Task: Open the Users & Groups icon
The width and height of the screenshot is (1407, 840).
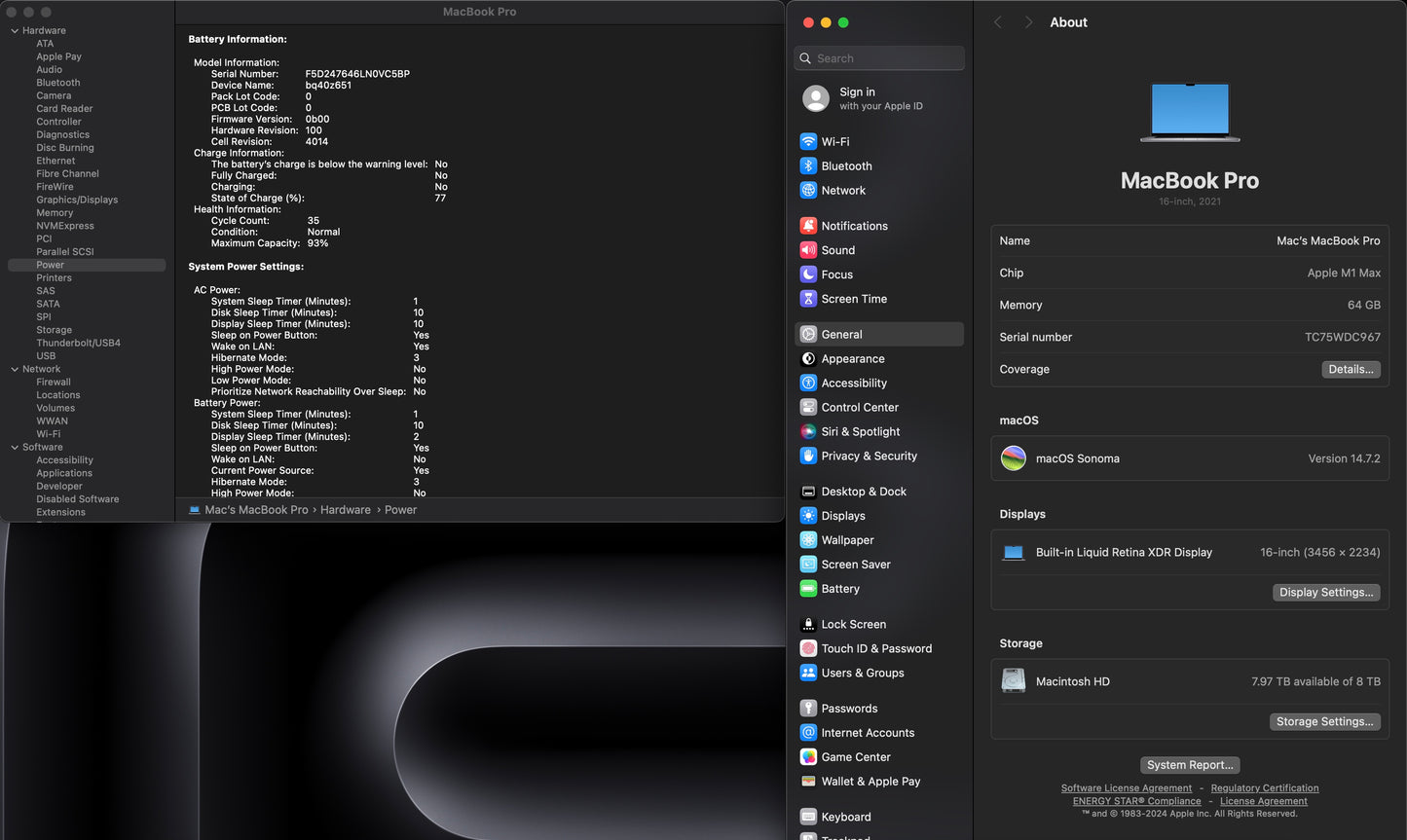Action: [808, 673]
